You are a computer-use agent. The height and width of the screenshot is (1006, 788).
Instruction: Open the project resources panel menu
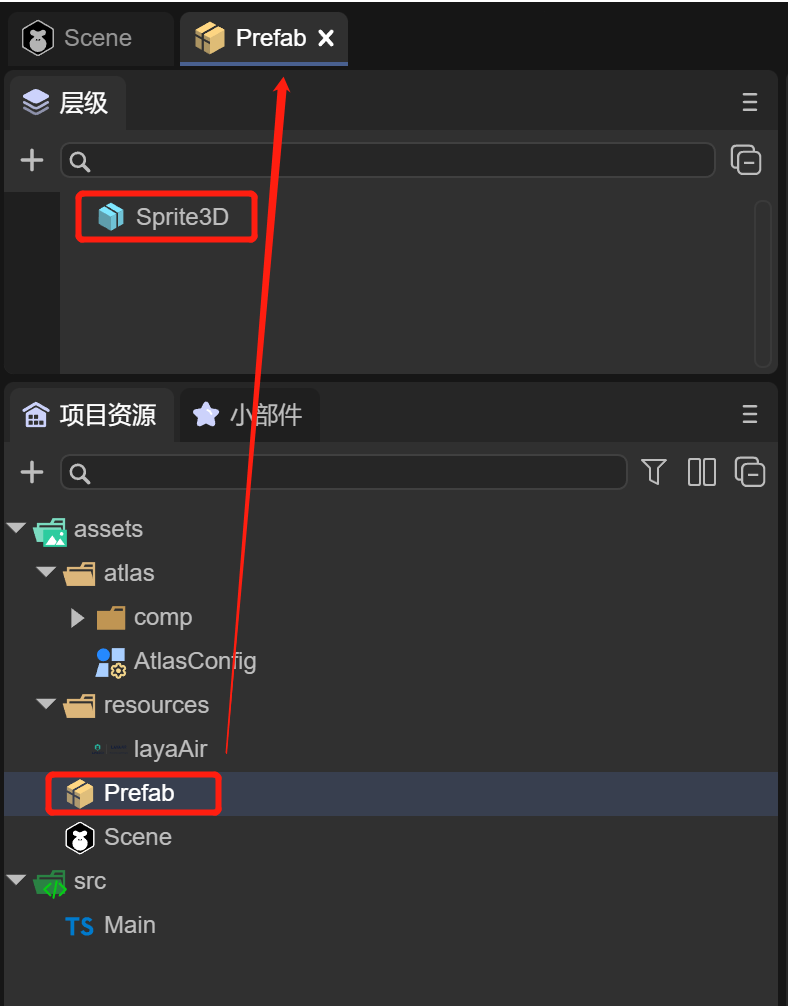(x=749, y=414)
